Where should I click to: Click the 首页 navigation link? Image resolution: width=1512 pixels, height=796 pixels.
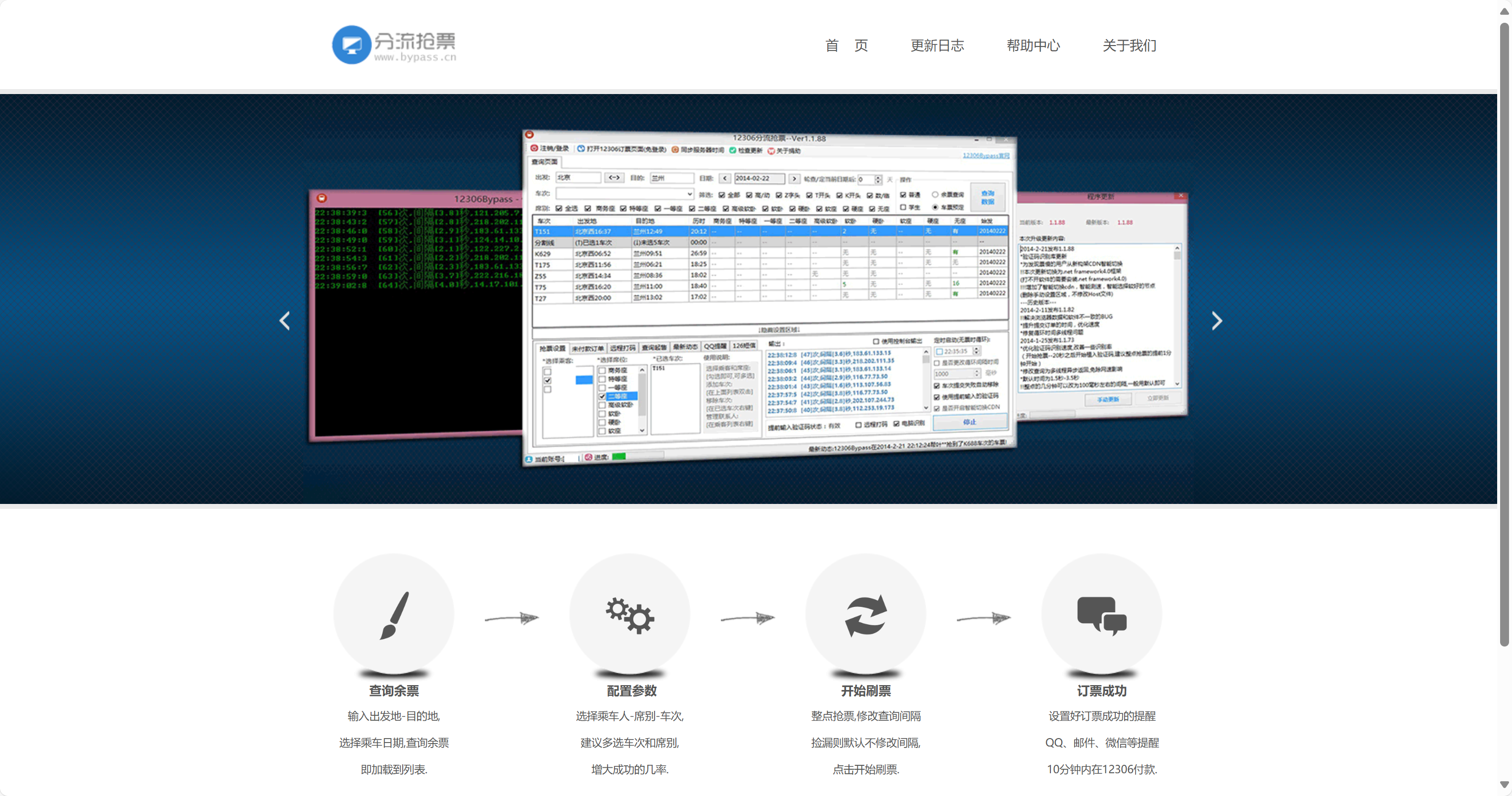846,45
